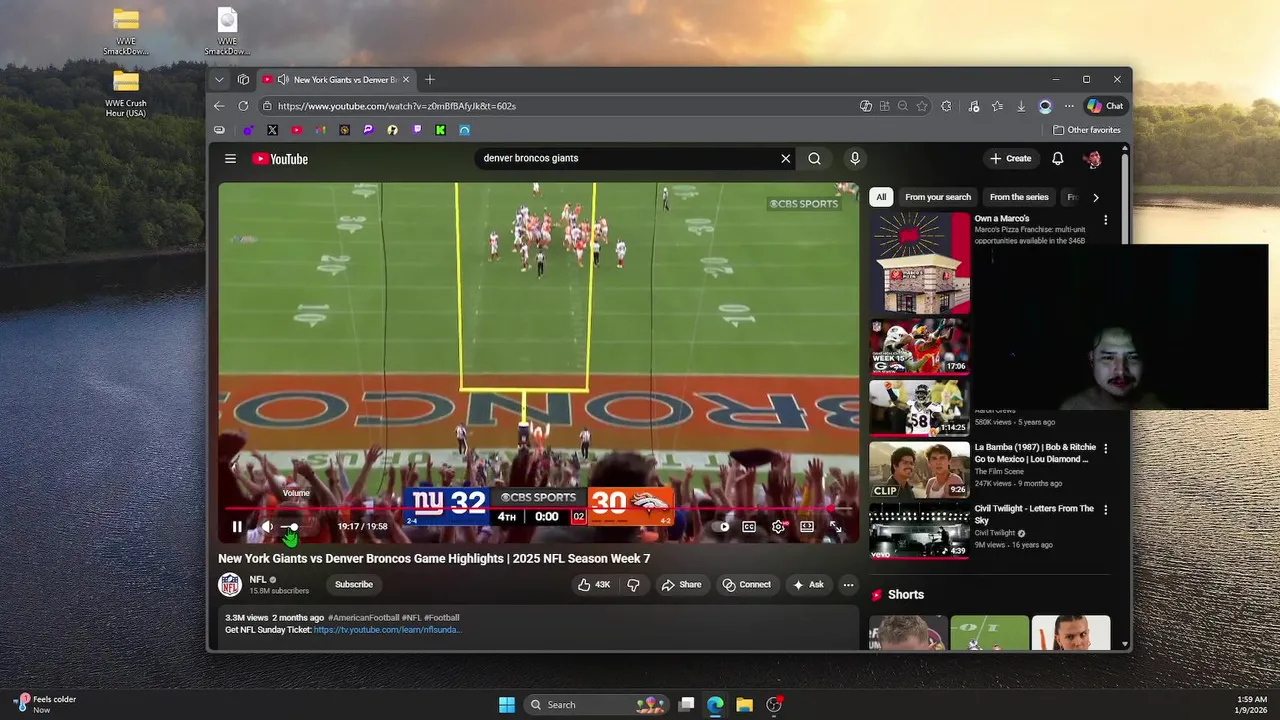
Task: Click the browser address bar URL
Action: (397, 106)
